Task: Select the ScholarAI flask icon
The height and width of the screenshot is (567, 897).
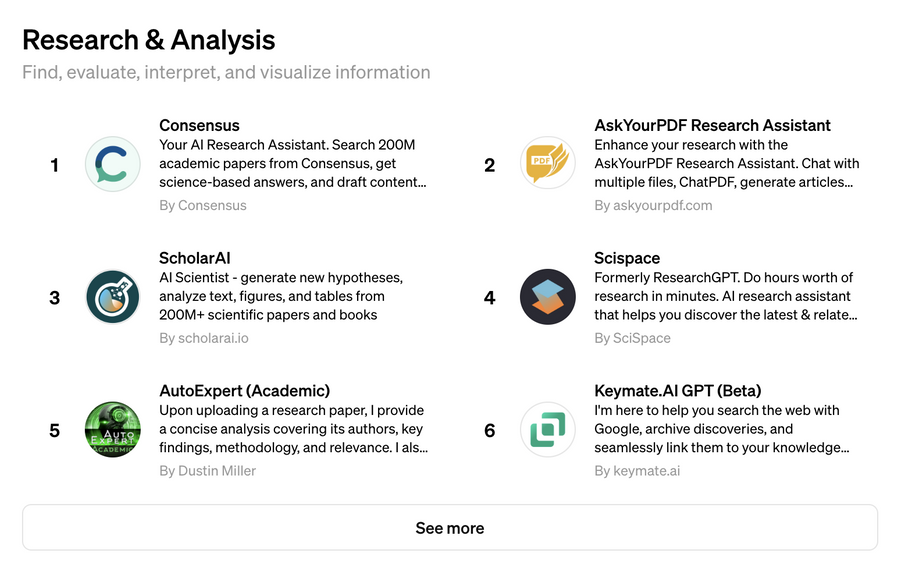Action: coord(113,297)
